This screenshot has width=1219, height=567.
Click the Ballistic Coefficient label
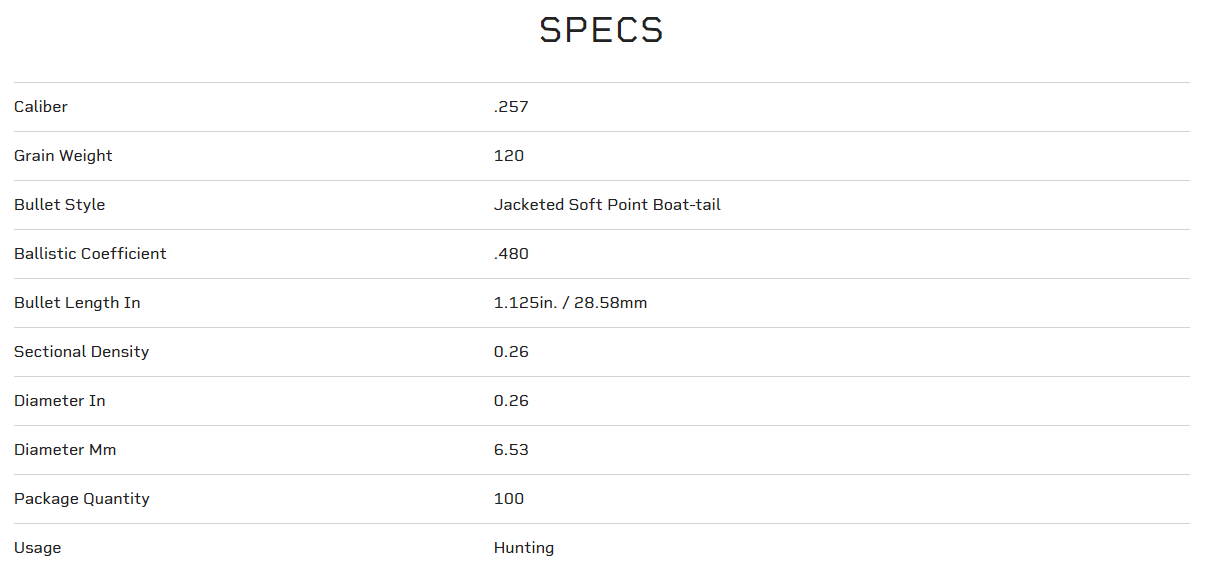click(90, 254)
